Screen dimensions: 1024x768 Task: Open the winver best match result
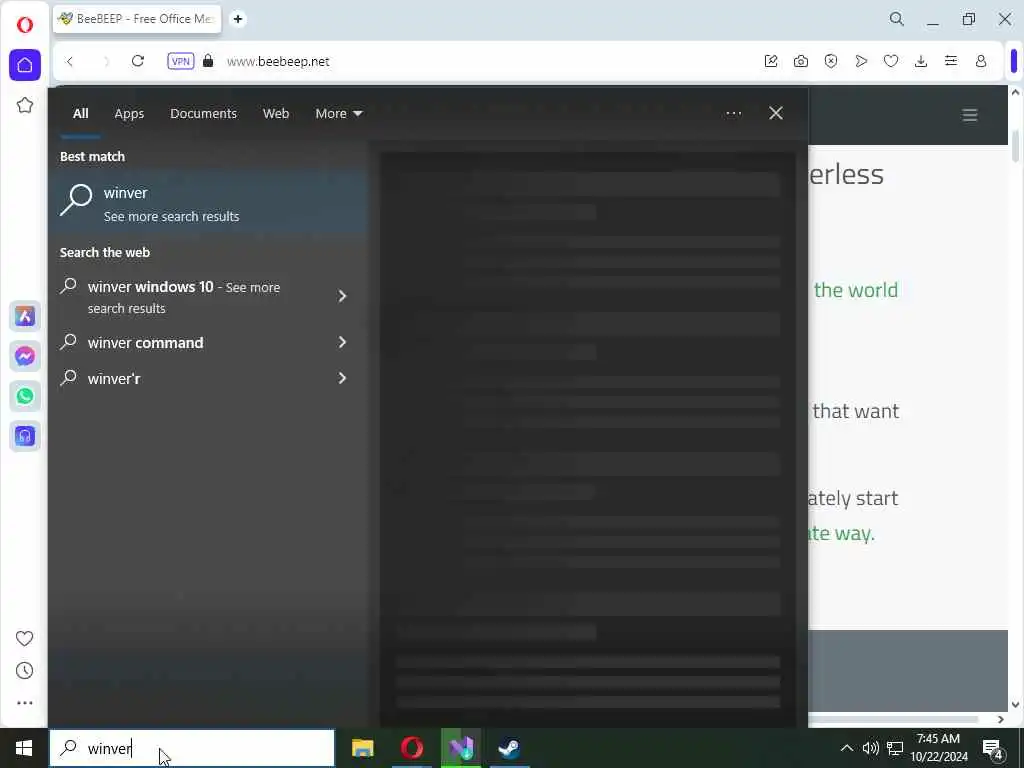(x=209, y=203)
